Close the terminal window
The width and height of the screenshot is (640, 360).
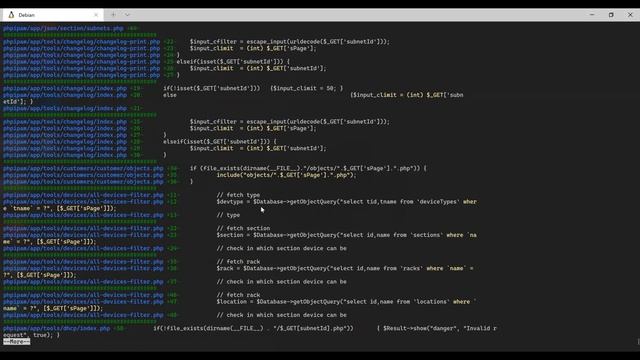630,15
